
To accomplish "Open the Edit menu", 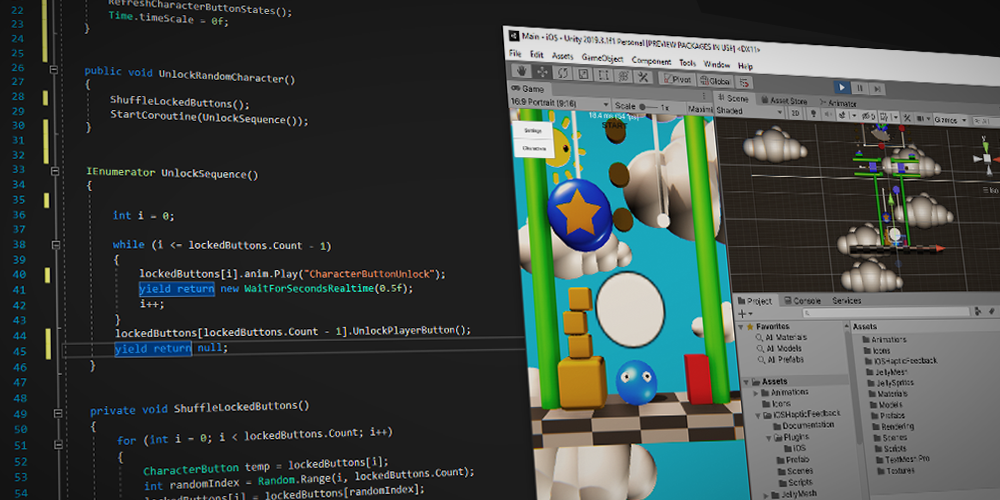I will 536,55.
